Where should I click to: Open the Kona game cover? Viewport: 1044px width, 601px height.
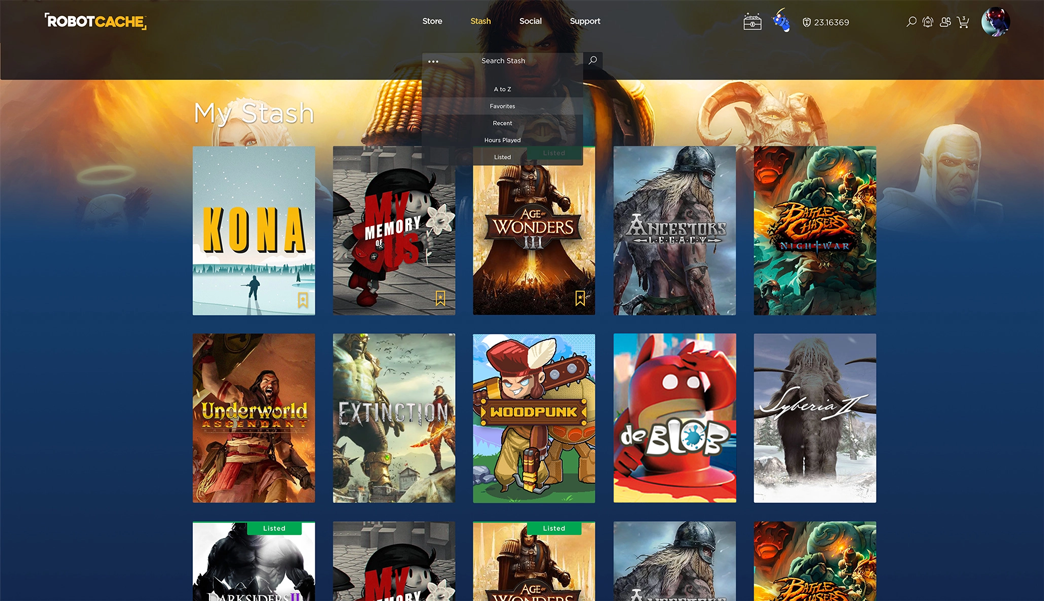(x=254, y=230)
